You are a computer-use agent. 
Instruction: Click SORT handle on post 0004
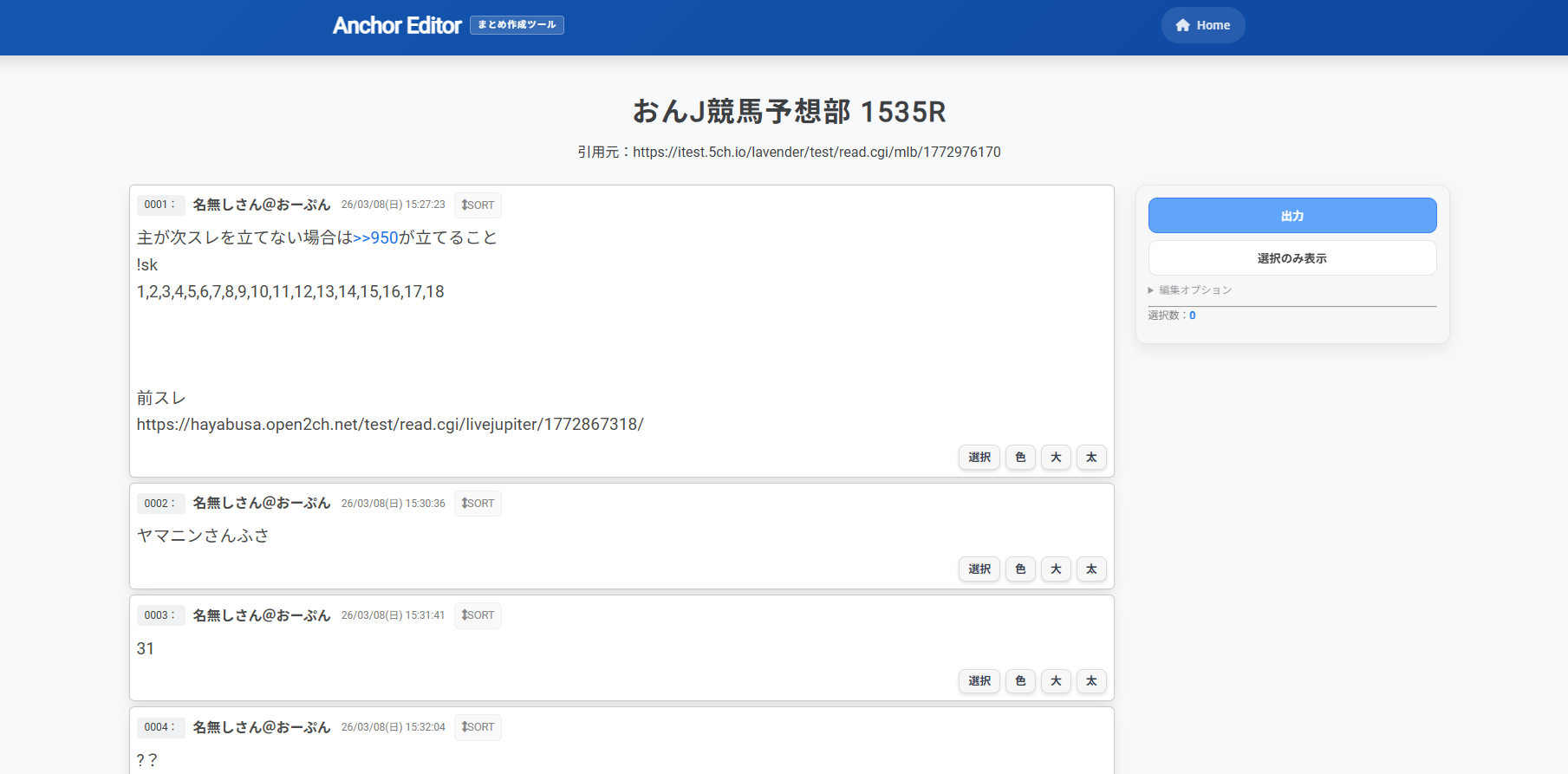click(478, 727)
